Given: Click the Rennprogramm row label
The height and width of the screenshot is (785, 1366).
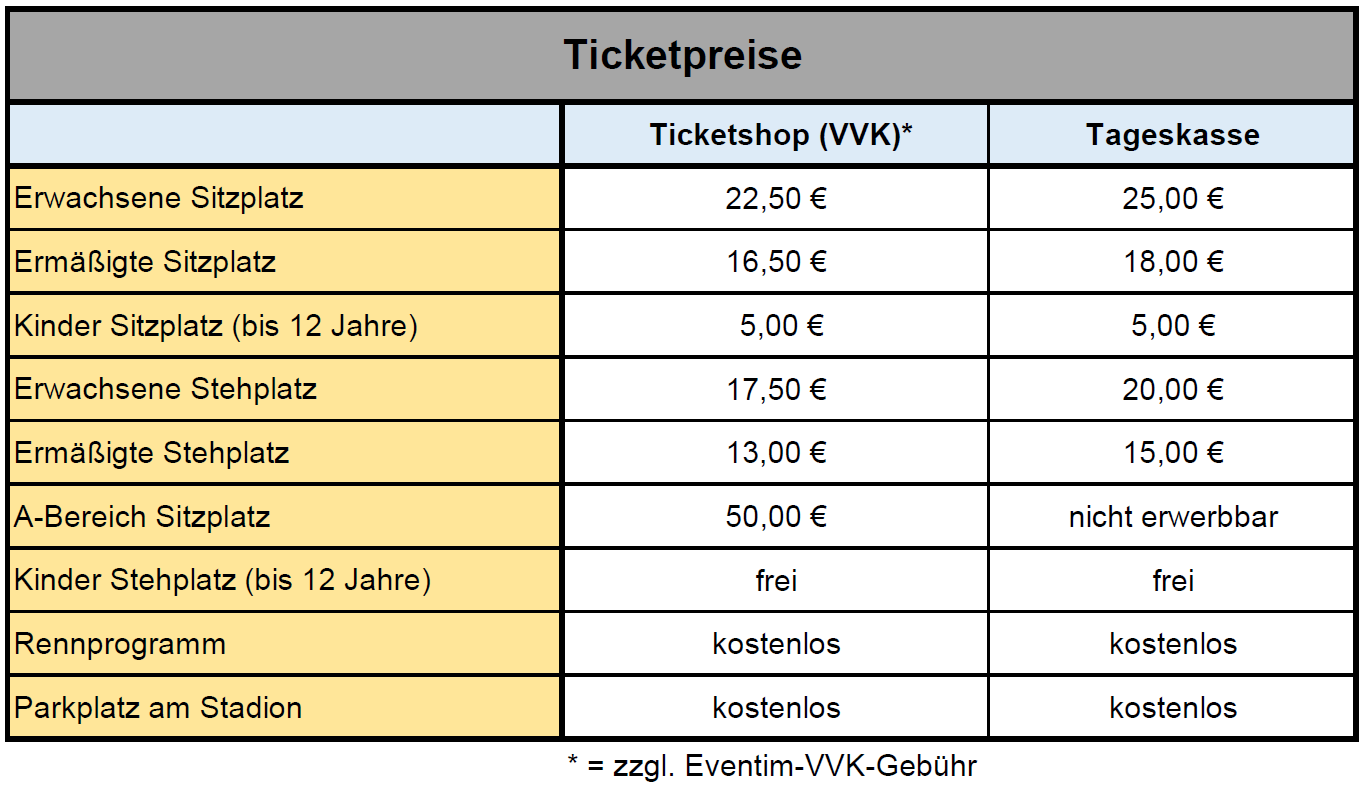Looking at the screenshot, I should click(120, 644).
